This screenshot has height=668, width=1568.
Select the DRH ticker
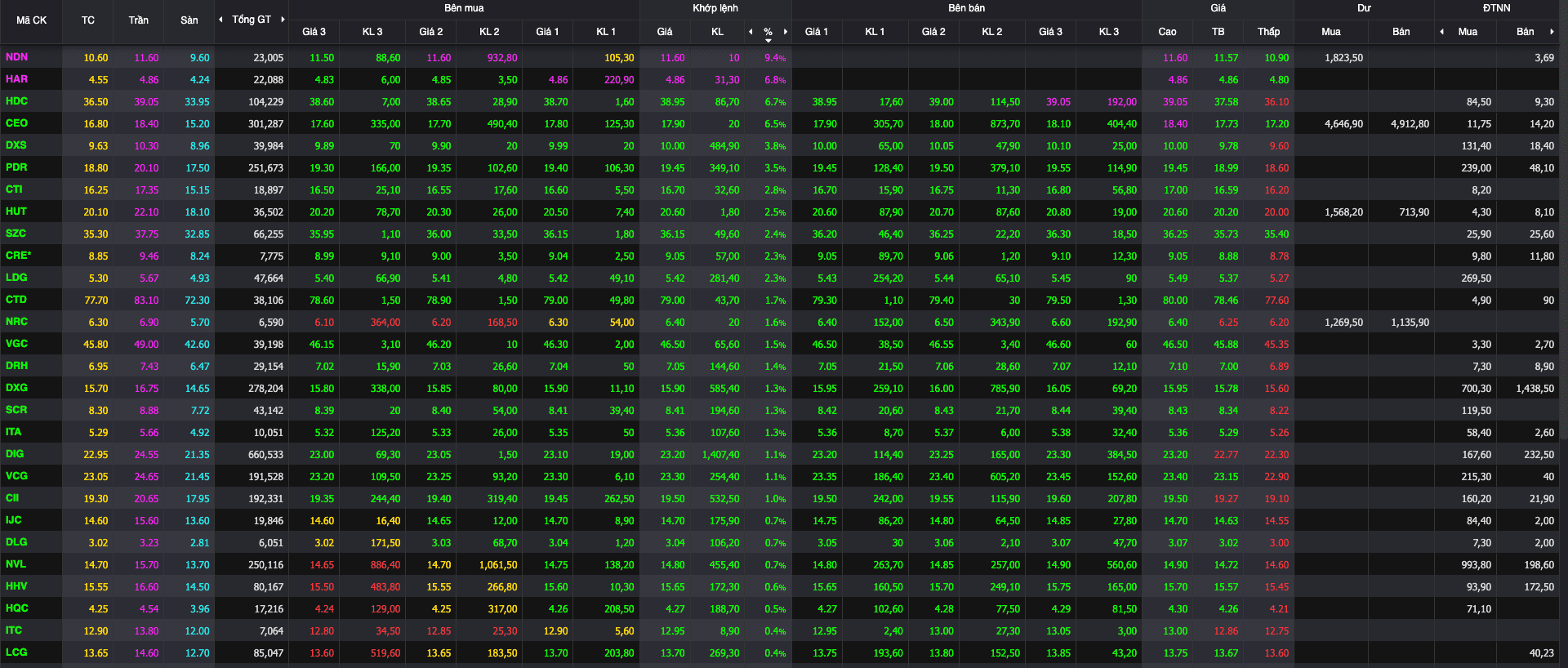[x=16, y=366]
